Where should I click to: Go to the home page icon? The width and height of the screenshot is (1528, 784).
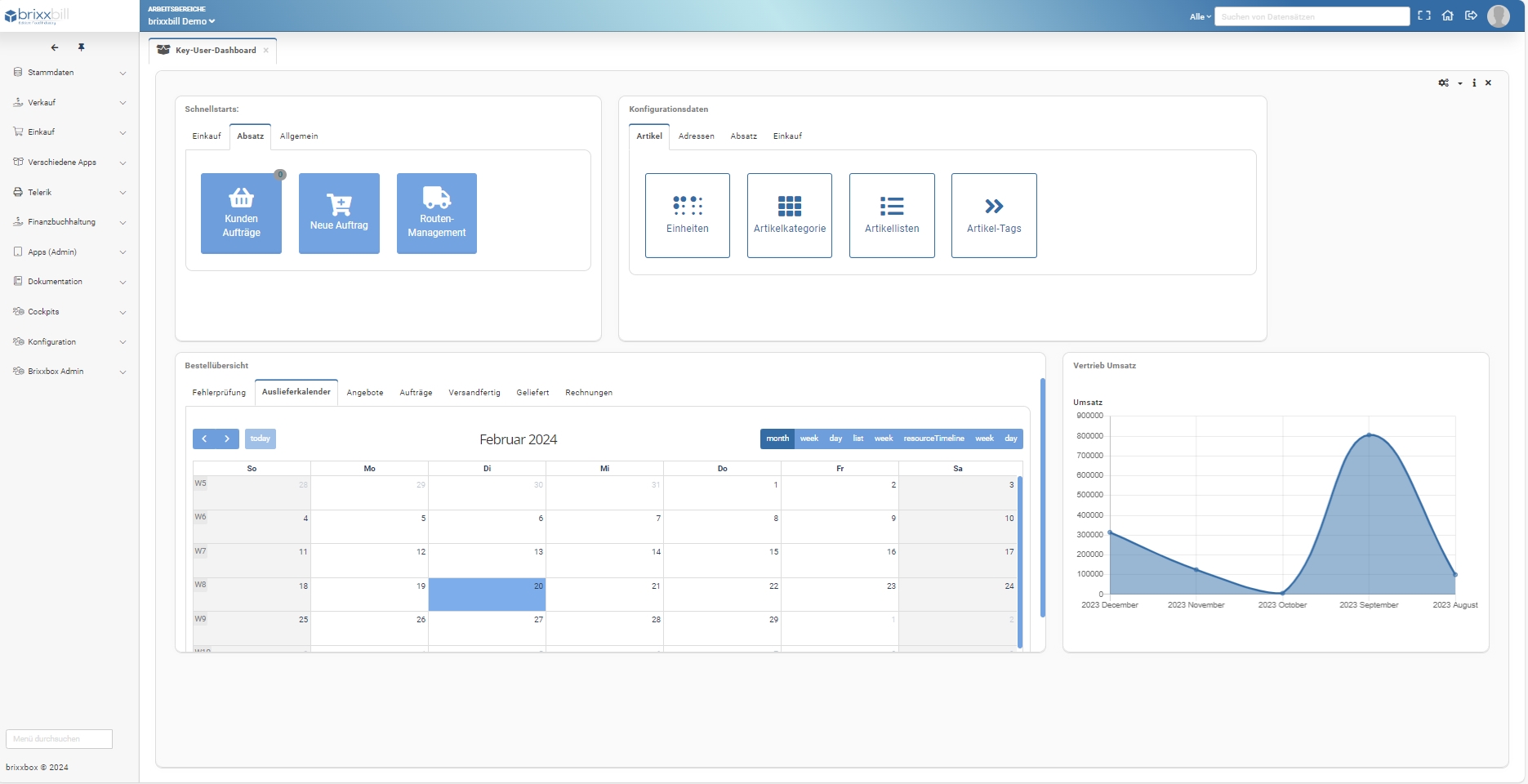click(x=1448, y=16)
